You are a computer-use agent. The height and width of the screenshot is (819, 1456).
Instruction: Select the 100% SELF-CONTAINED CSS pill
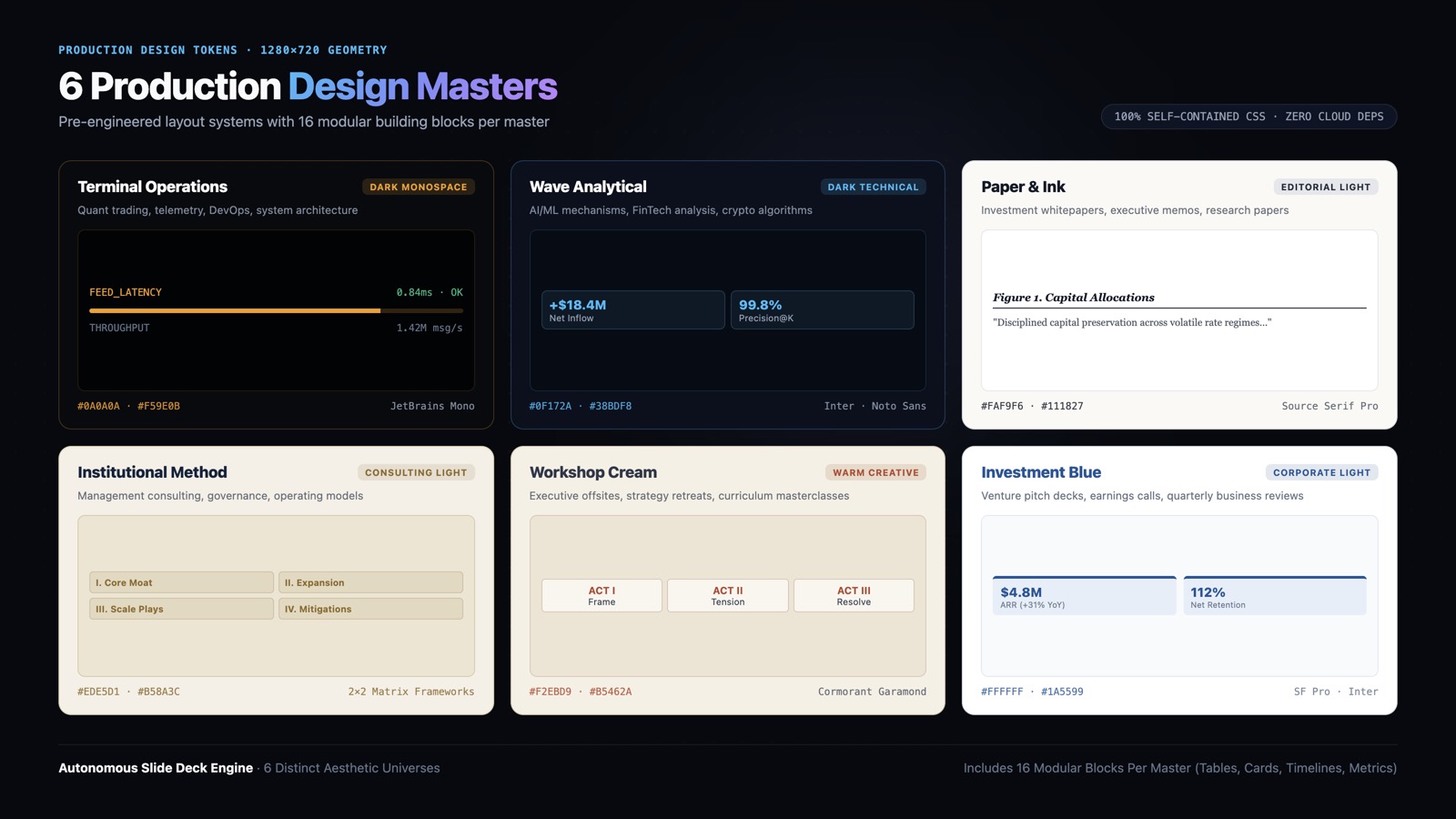(1249, 116)
